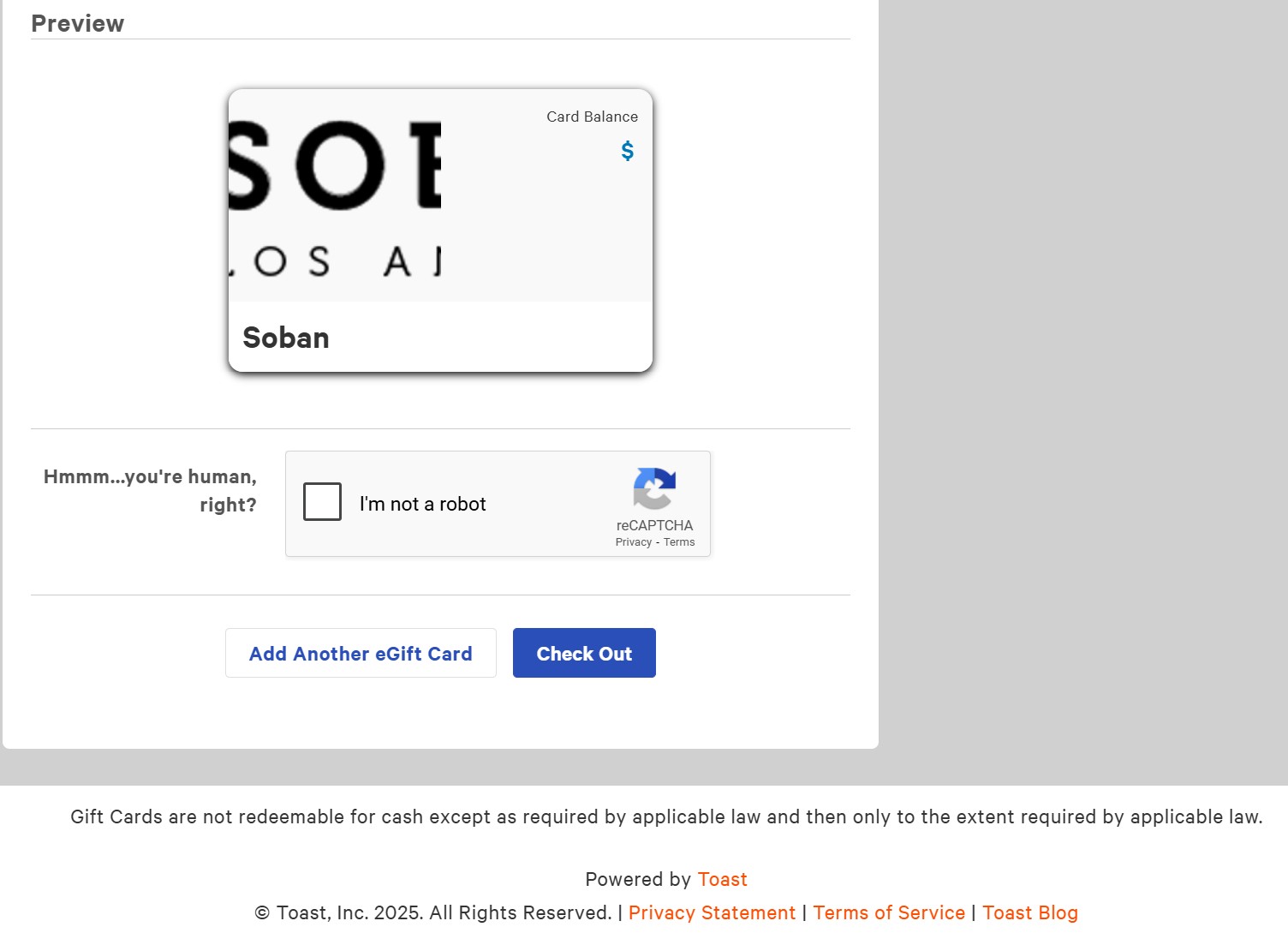Open the Terms of Service link
Screen dimensions: 1288x939
pos(889,913)
